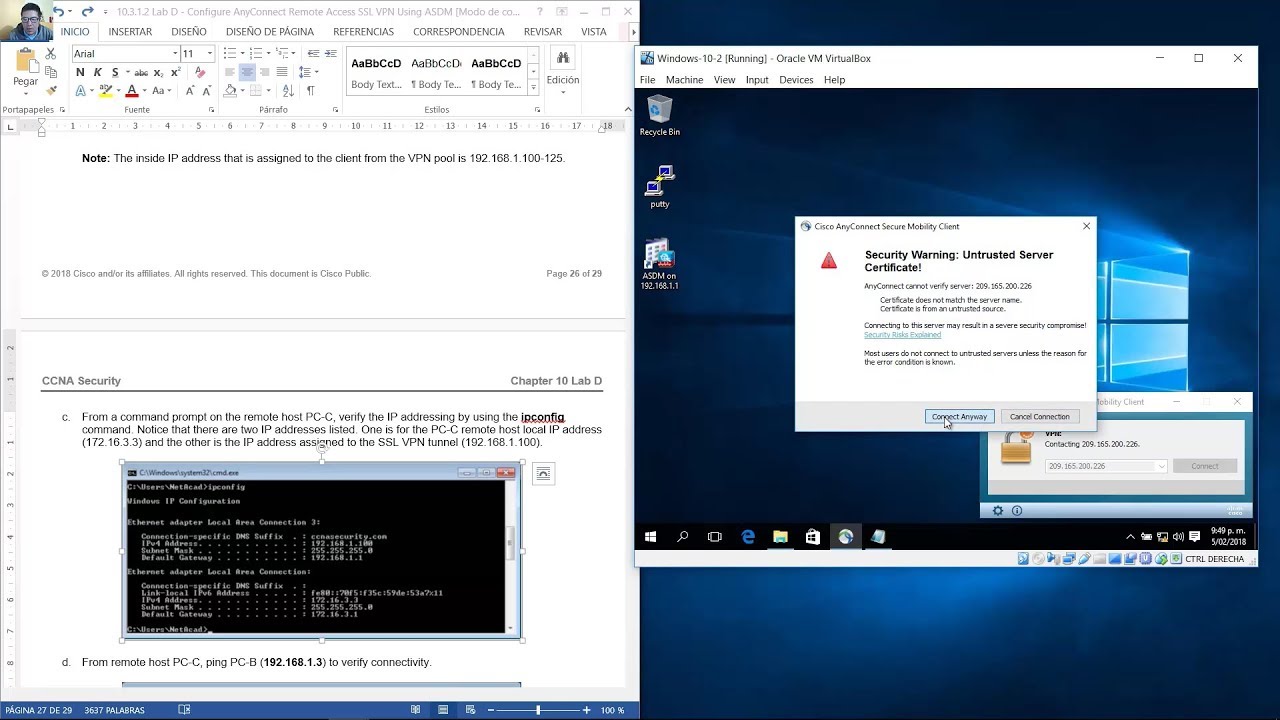Open AnyConnect settings gear icon

coord(997,510)
